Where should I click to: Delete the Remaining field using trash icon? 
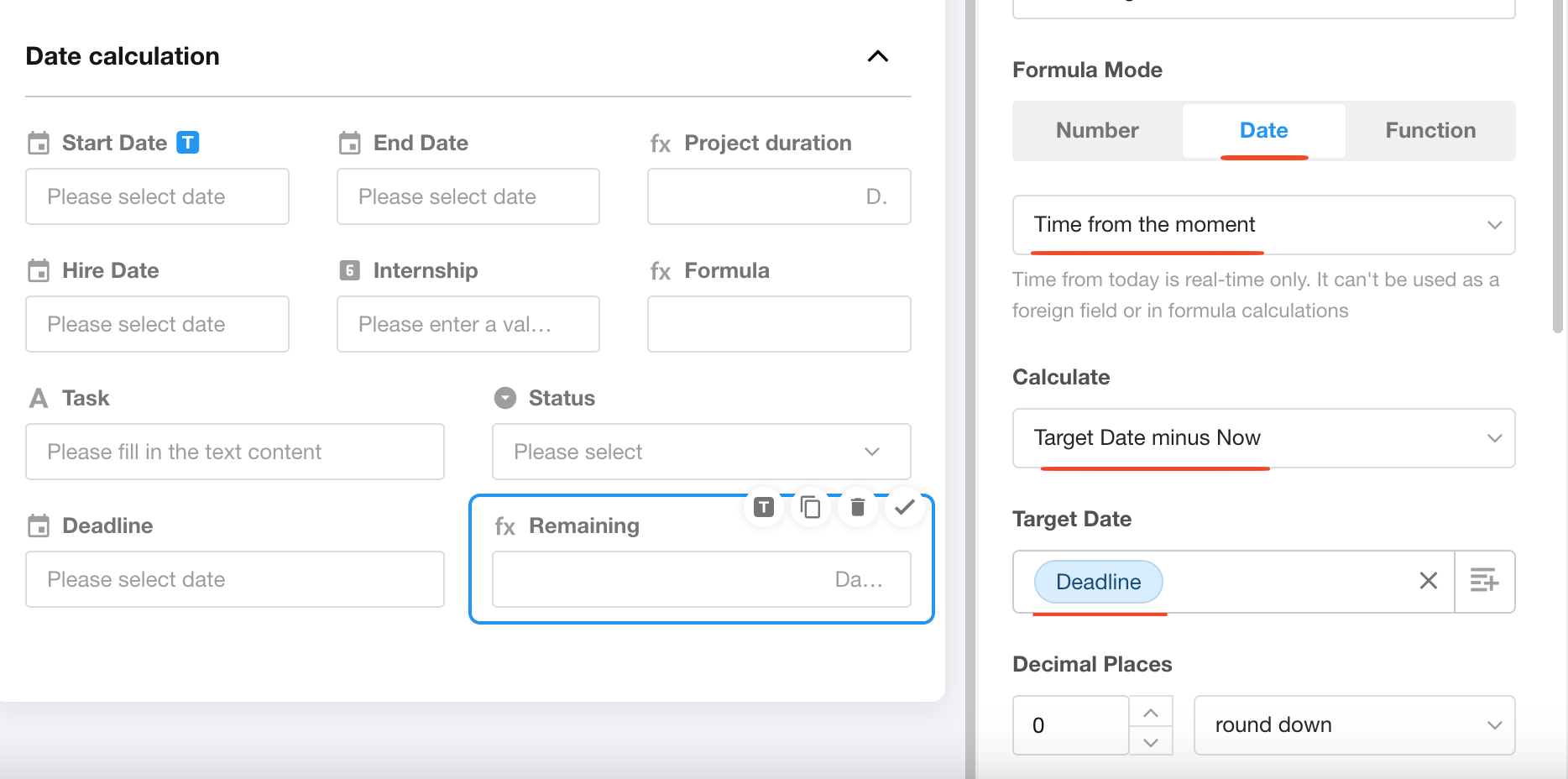coord(857,507)
